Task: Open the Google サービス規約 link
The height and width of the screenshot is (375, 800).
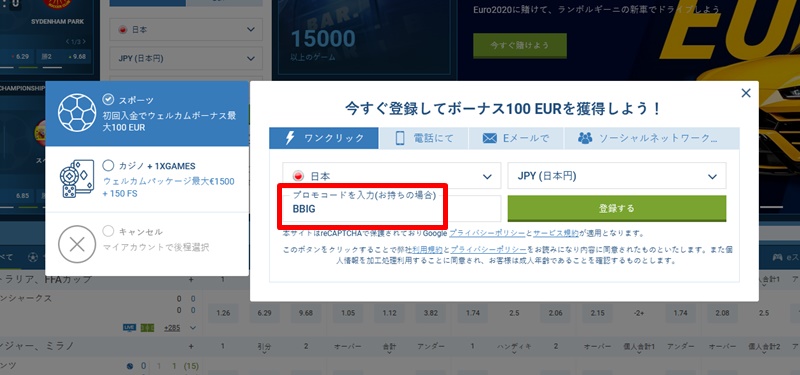Action: coord(556,233)
